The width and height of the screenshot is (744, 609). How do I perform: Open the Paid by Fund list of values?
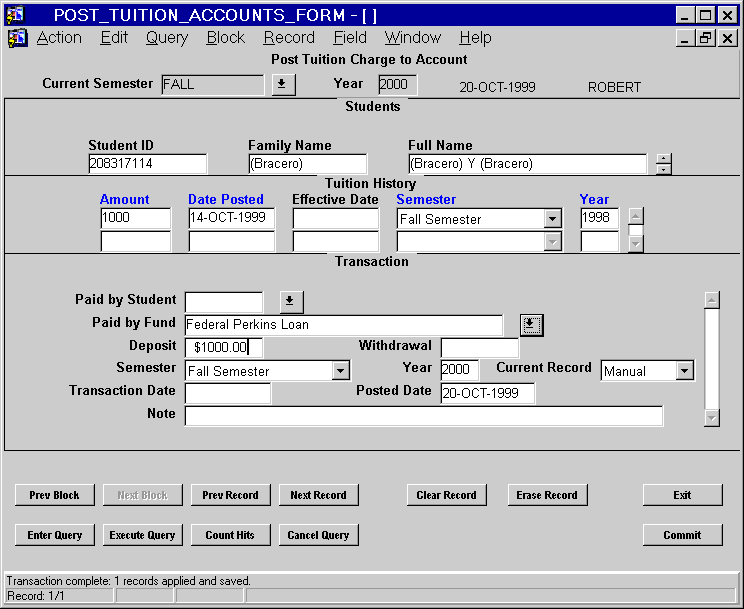coord(531,325)
